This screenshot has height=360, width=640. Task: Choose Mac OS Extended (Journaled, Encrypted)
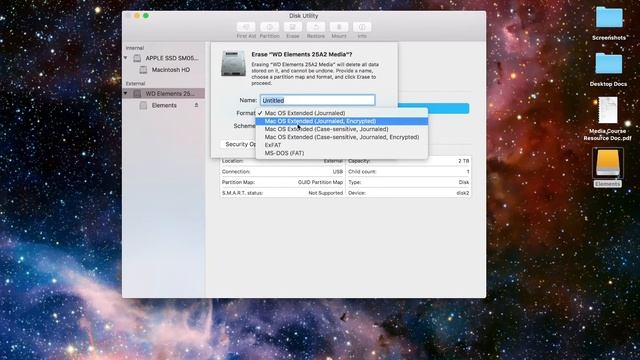(x=342, y=121)
